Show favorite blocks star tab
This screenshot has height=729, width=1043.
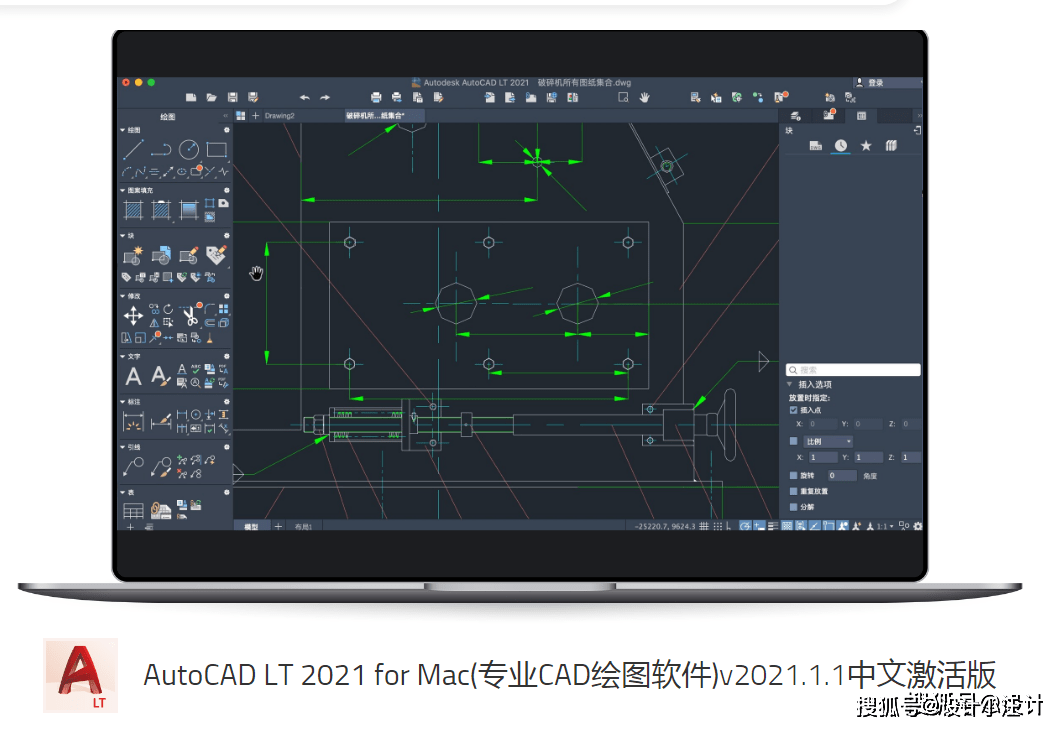[x=866, y=146]
